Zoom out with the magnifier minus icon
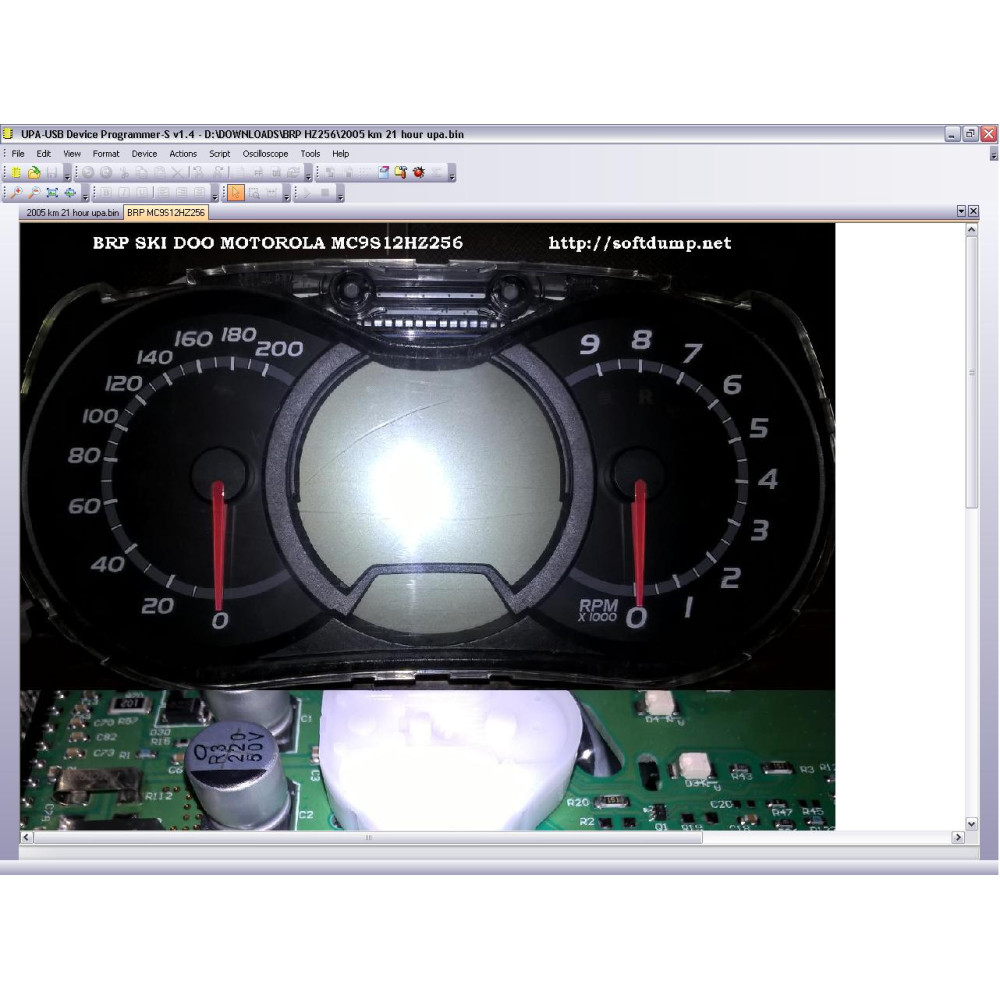 (x=34, y=193)
